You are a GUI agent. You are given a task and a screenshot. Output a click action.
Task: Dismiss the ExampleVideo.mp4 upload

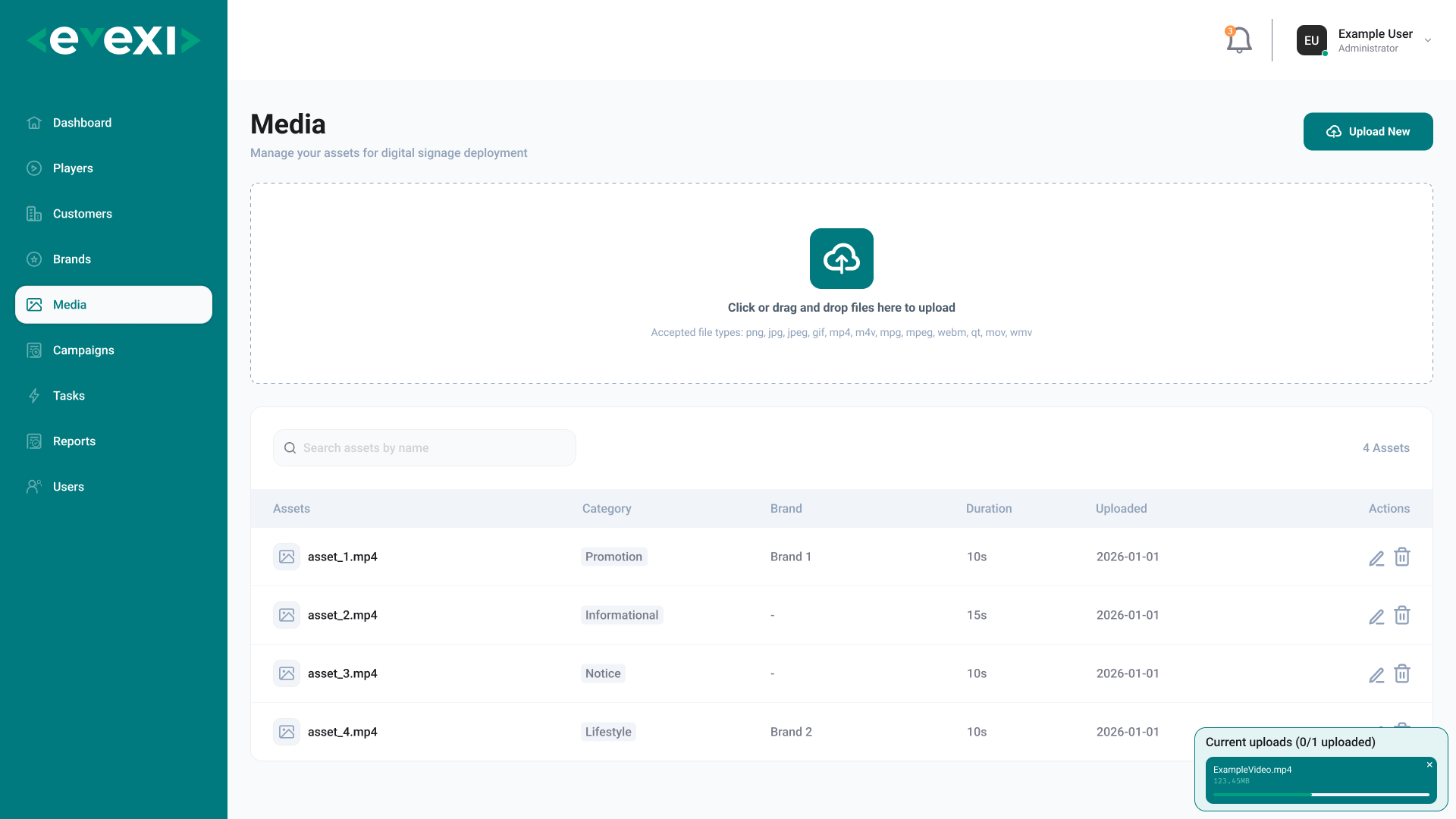click(x=1429, y=764)
